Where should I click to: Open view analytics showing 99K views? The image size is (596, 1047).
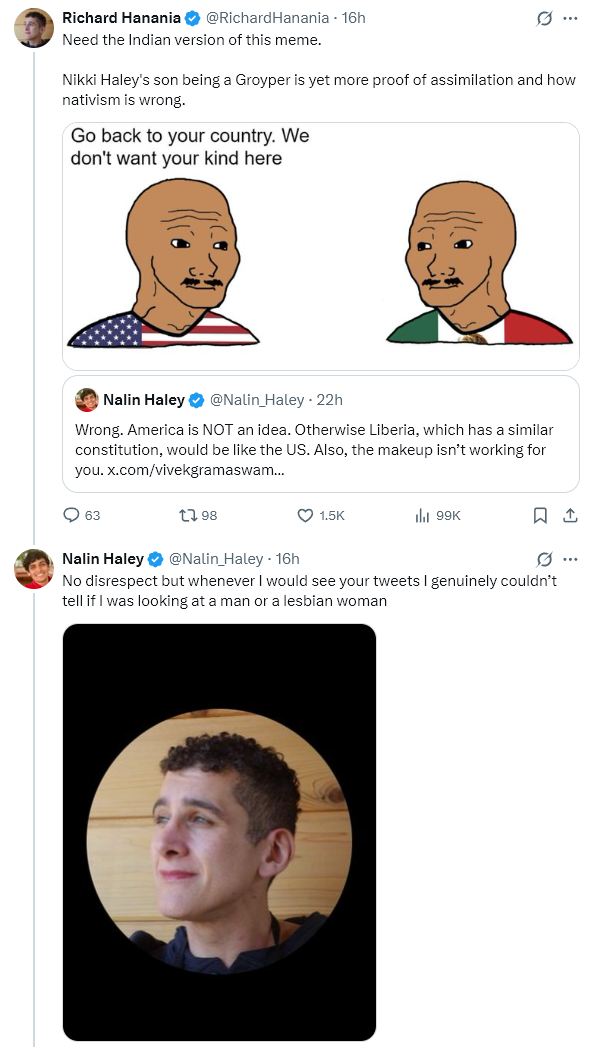(x=422, y=515)
